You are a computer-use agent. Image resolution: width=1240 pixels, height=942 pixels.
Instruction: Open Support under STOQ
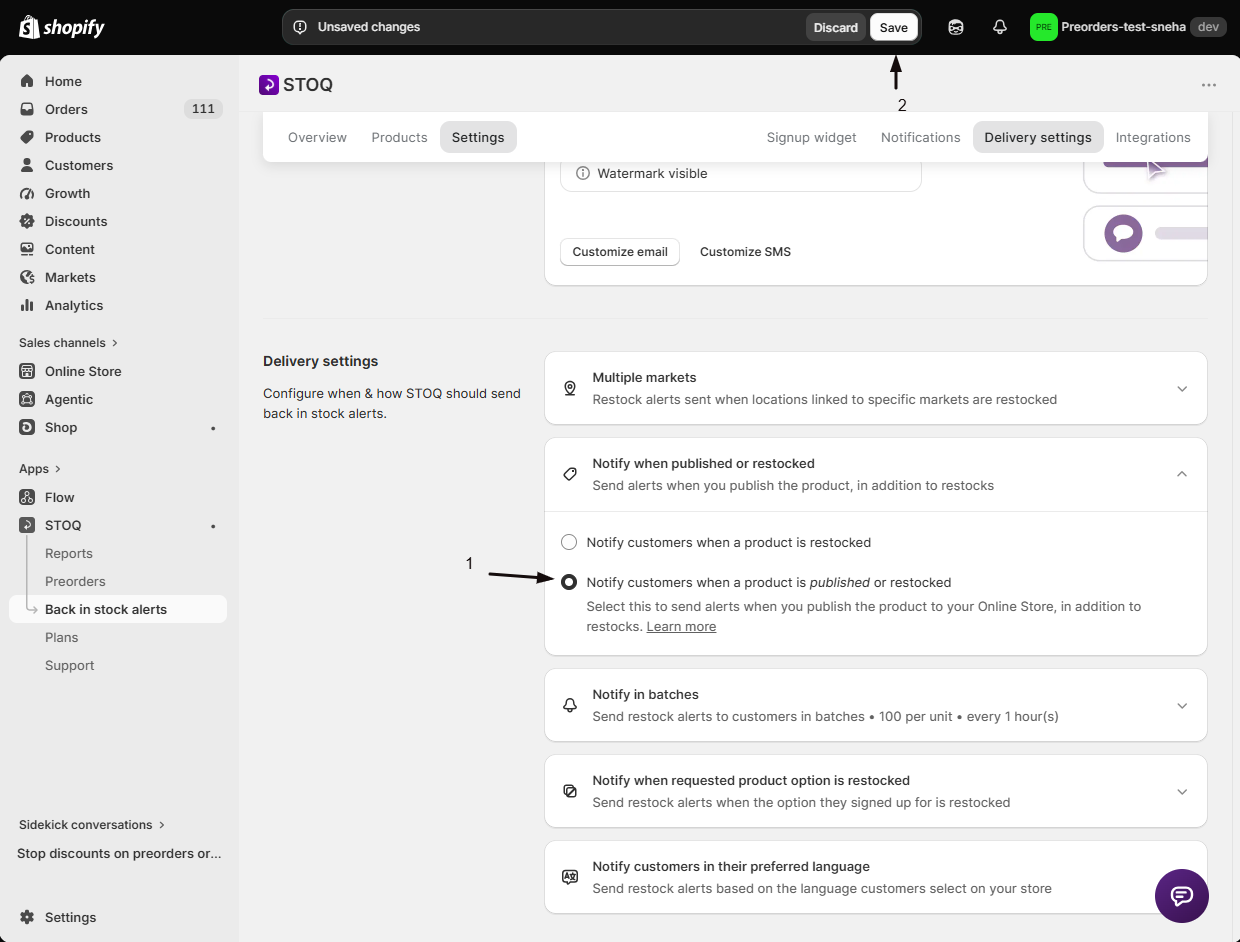tap(70, 665)
